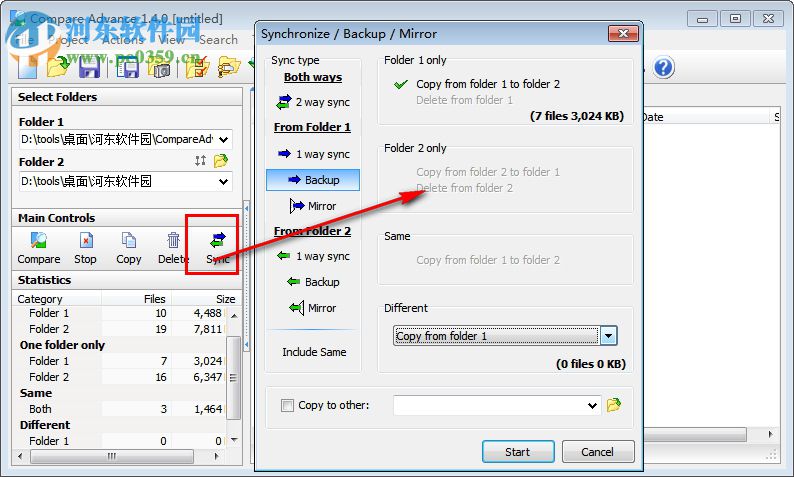Click the New project toolbar icon
The height and width of the screenshot is (477, 794).
click(x=27, y=67)
